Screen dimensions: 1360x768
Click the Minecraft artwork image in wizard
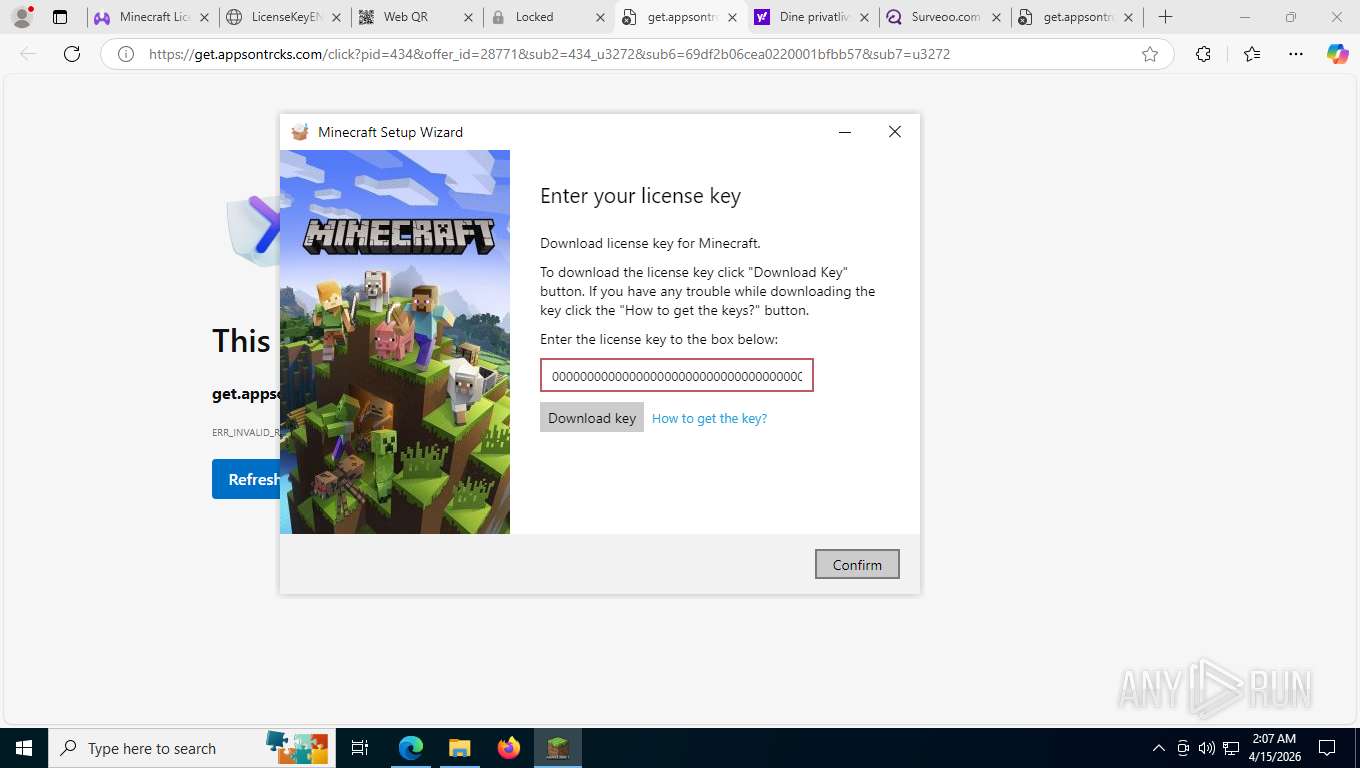(395, 342)
